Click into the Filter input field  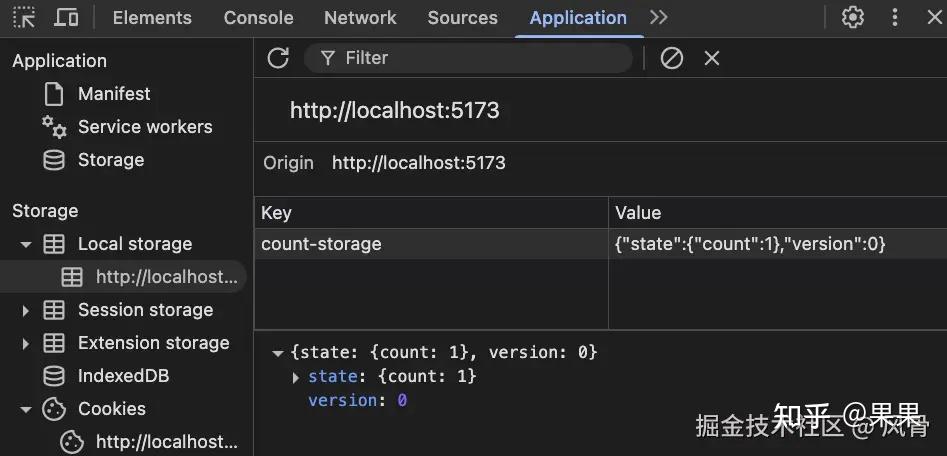click(480, 58)
